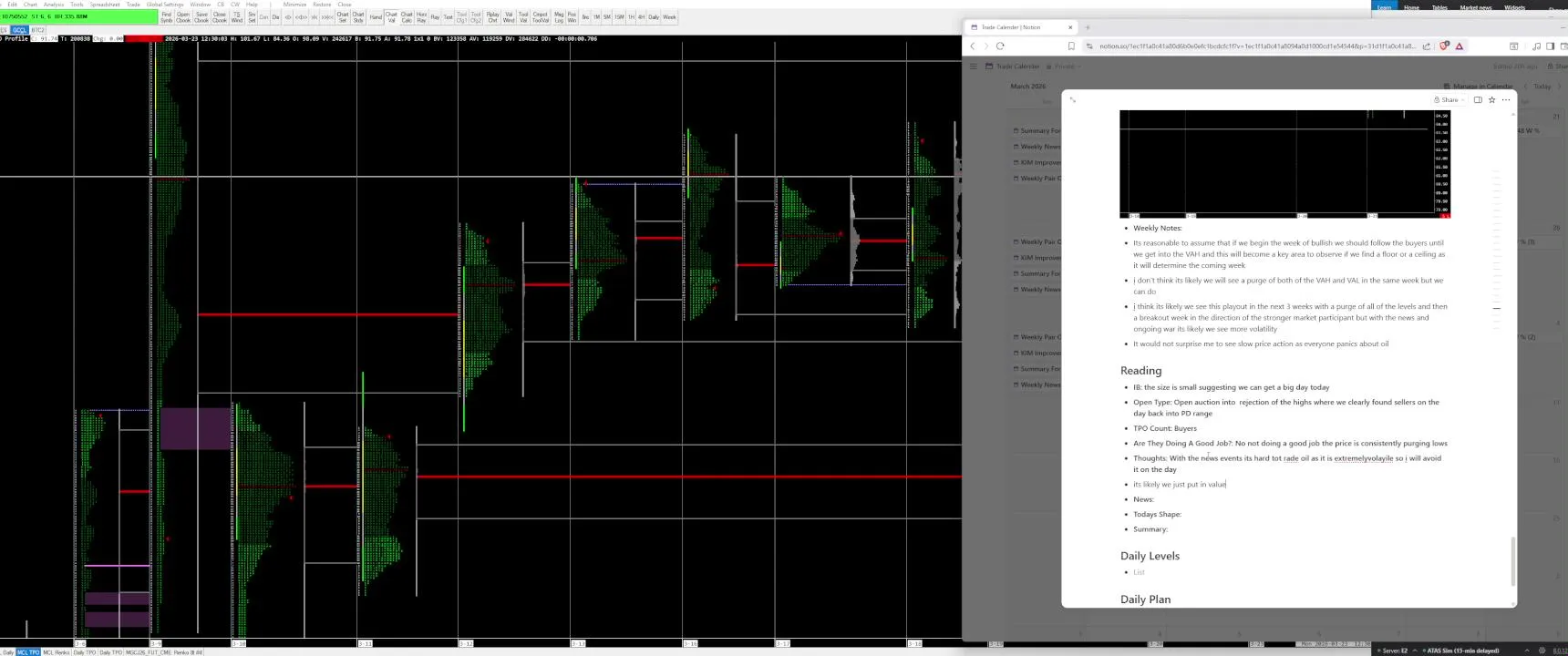Image resolution: width=1568 pixels, height=656 pixels.
Task: Open the Chart menu
Action: [30, 5]
